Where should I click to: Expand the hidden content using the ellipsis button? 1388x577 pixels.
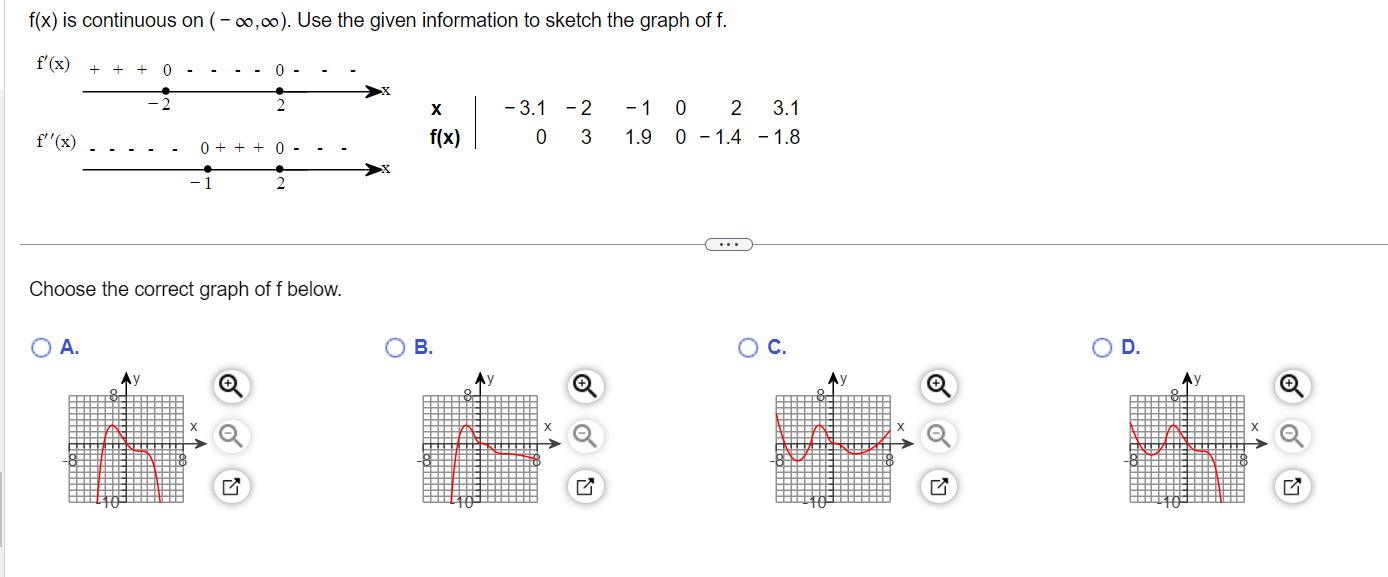[729, 245]
